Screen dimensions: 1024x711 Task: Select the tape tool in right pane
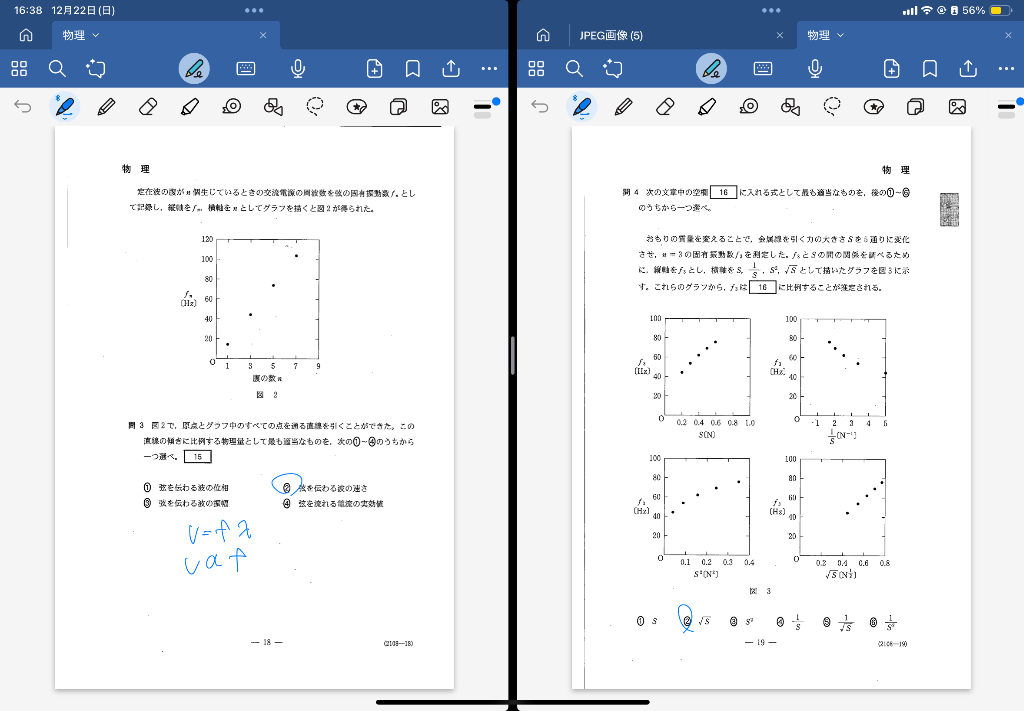(x=749, y=107)
